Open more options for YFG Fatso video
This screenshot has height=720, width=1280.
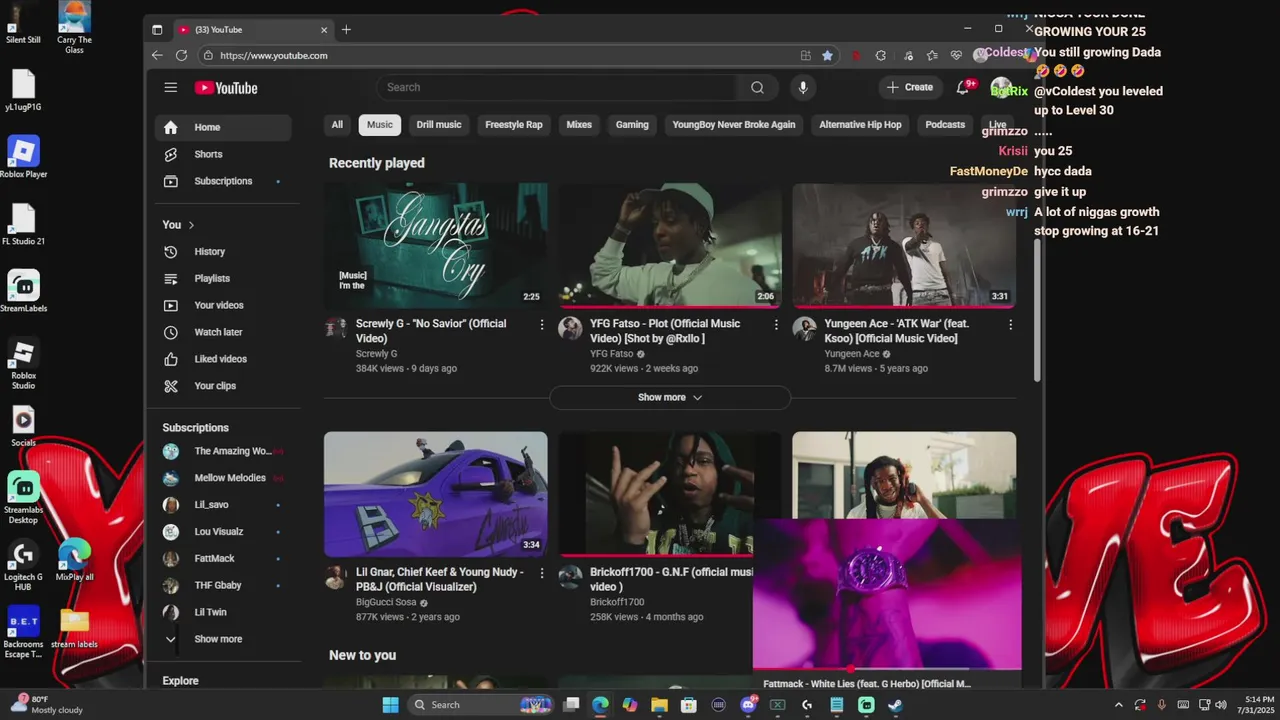(776, 325)
